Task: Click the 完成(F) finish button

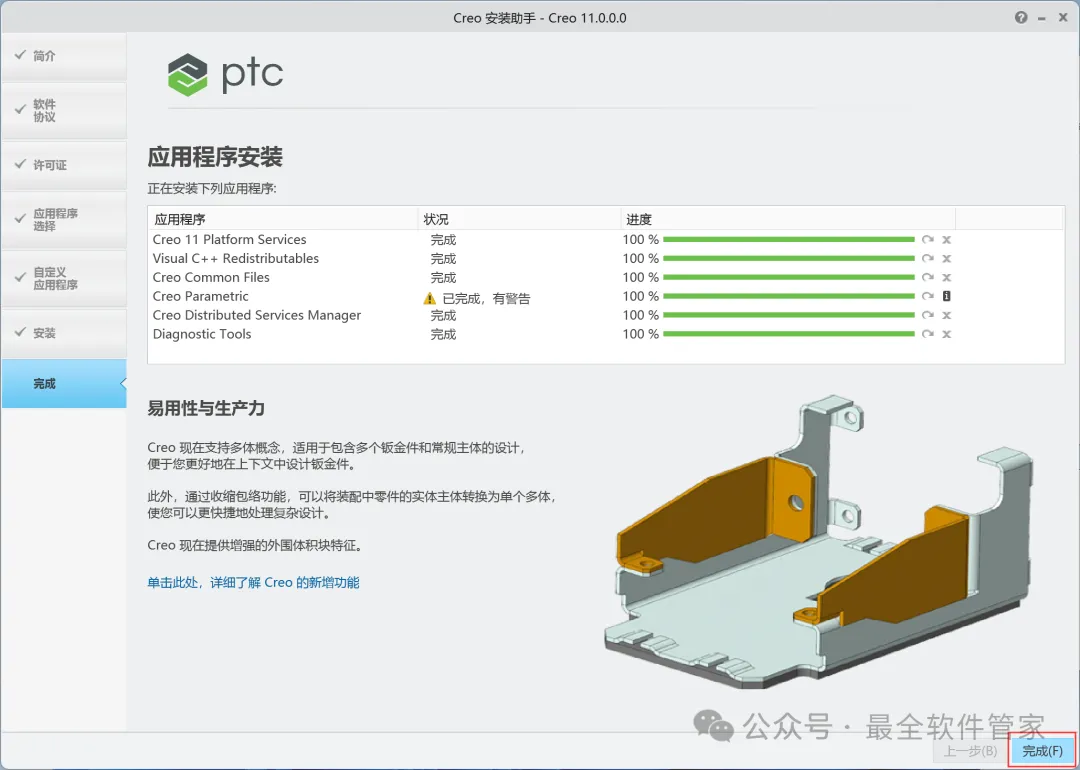Action: (x=1042, y=751)
